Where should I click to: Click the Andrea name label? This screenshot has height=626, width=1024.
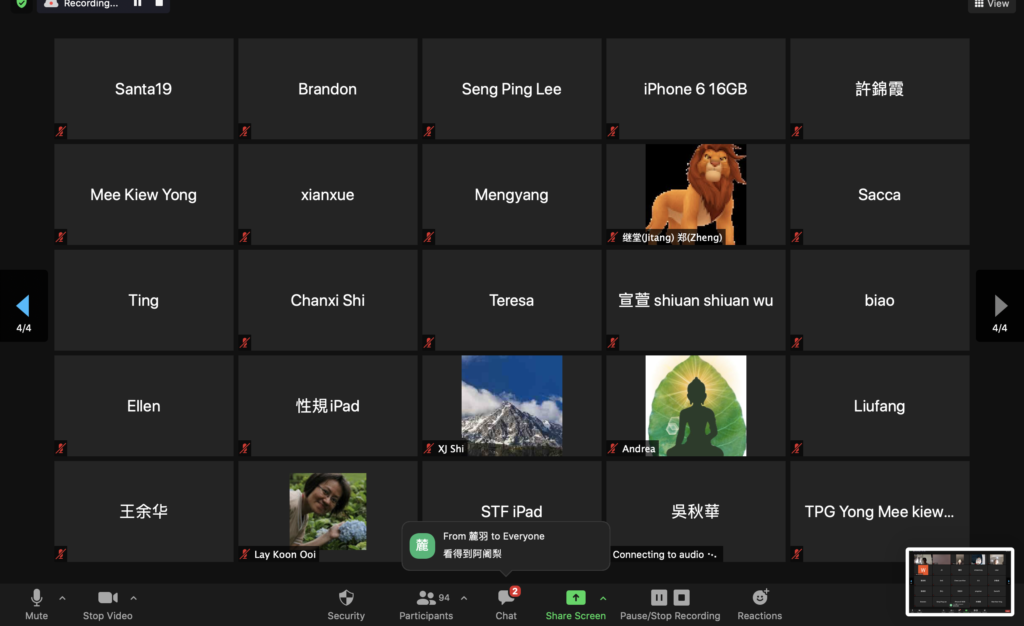pyautogui.click(x=639, y=448)
